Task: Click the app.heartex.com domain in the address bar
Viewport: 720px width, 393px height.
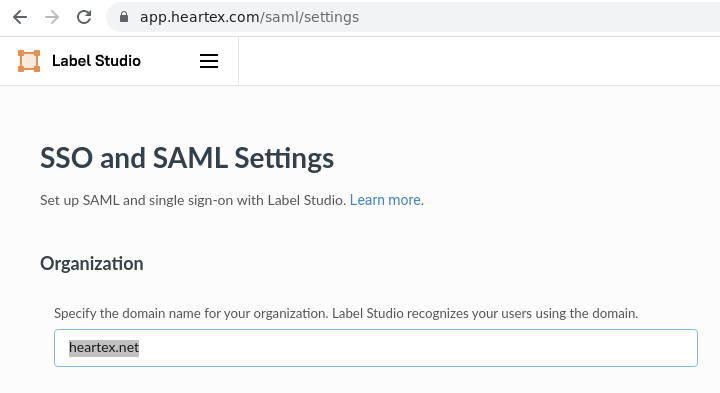Action: pyautogui.click(x=200, y=17)
